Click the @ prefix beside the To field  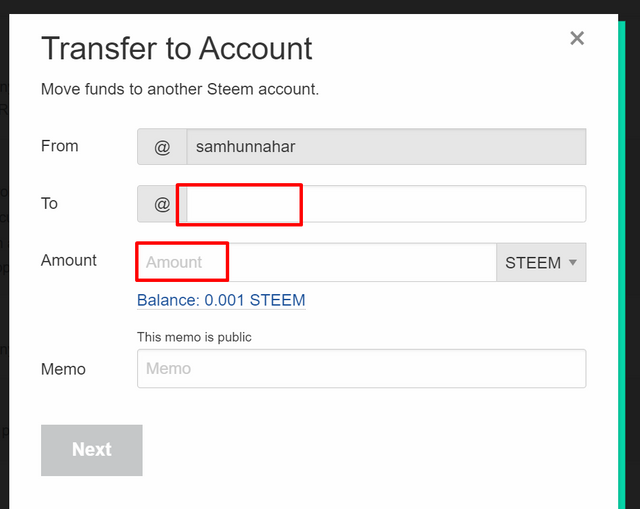tap(162, 204)
